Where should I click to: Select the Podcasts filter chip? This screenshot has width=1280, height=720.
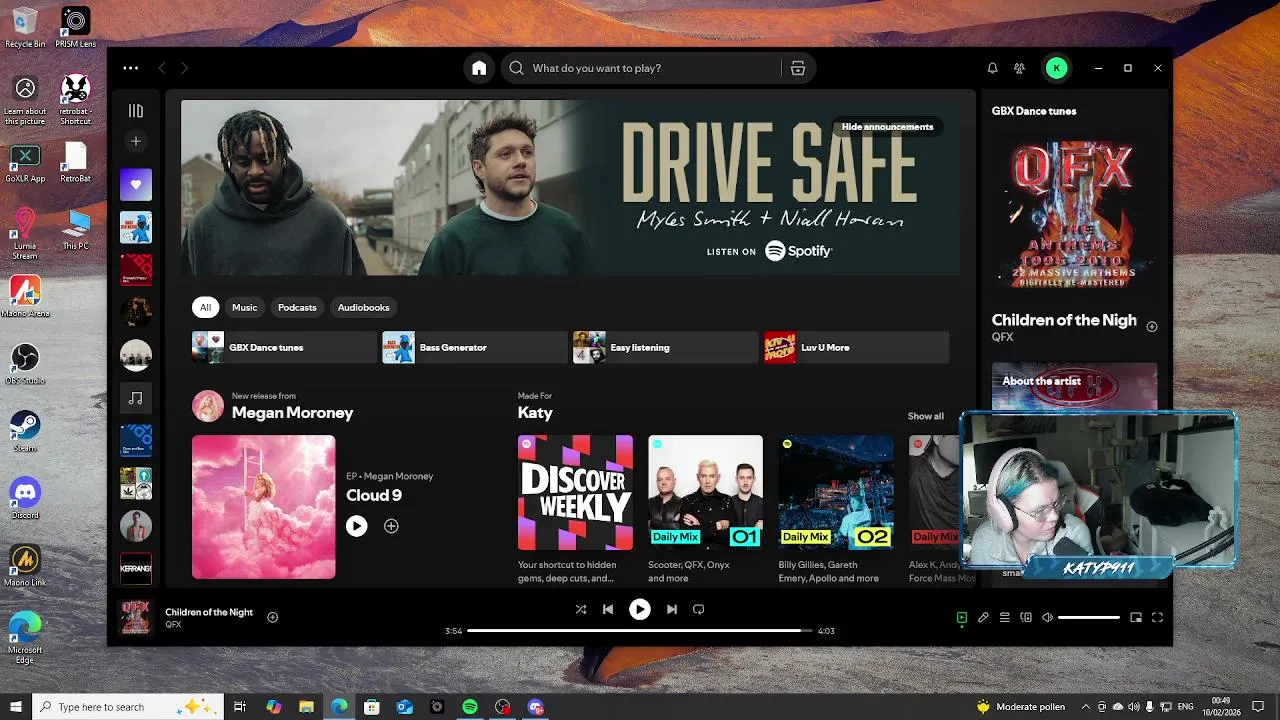coord(297,307)
